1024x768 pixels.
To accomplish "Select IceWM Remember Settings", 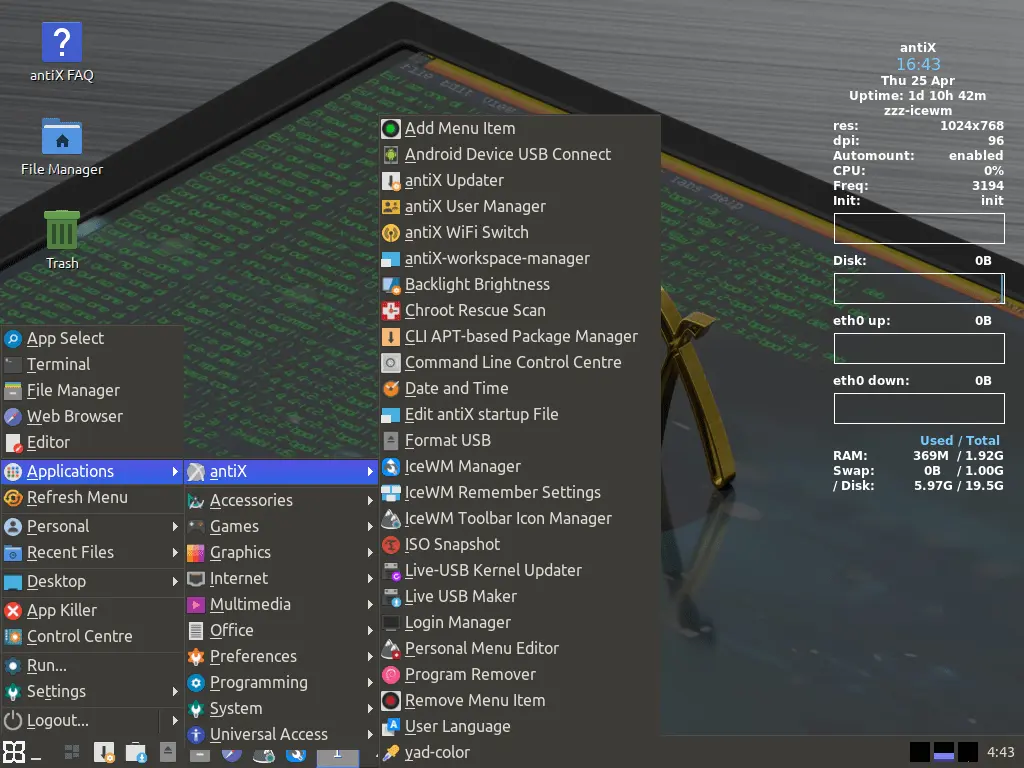I will click(520, 493).
